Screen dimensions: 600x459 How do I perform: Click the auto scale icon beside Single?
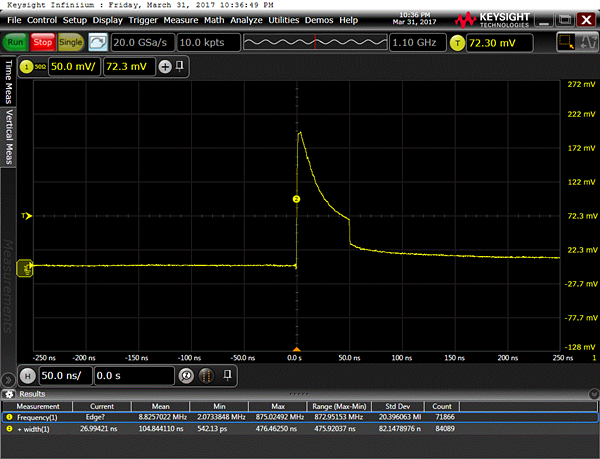98,42
